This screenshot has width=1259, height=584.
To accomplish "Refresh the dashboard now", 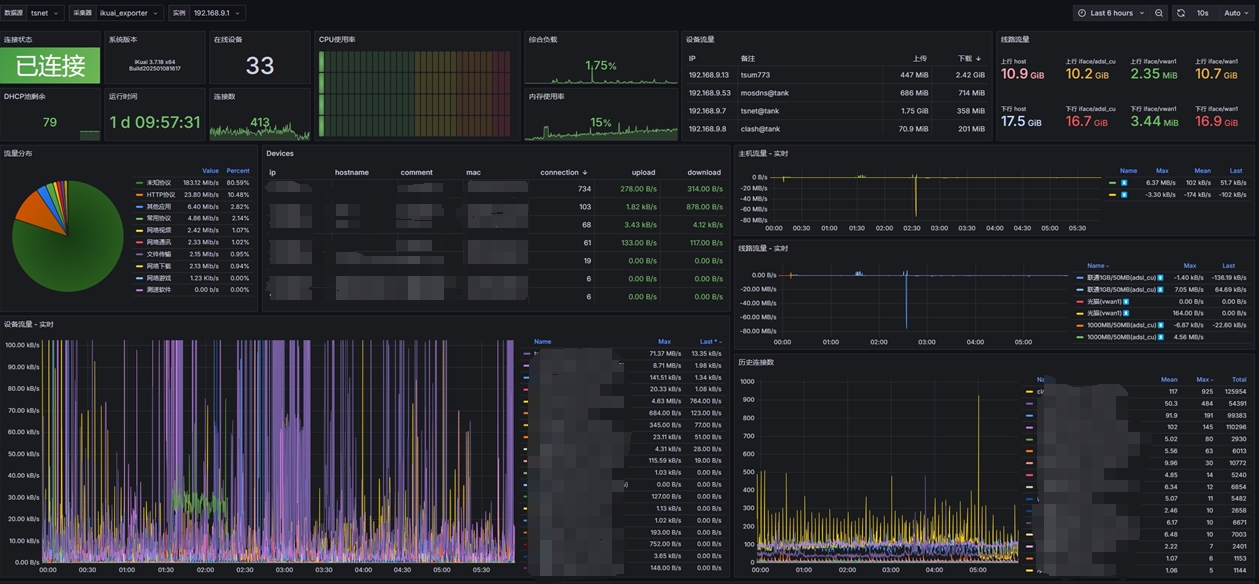I will pos(1181,13).
